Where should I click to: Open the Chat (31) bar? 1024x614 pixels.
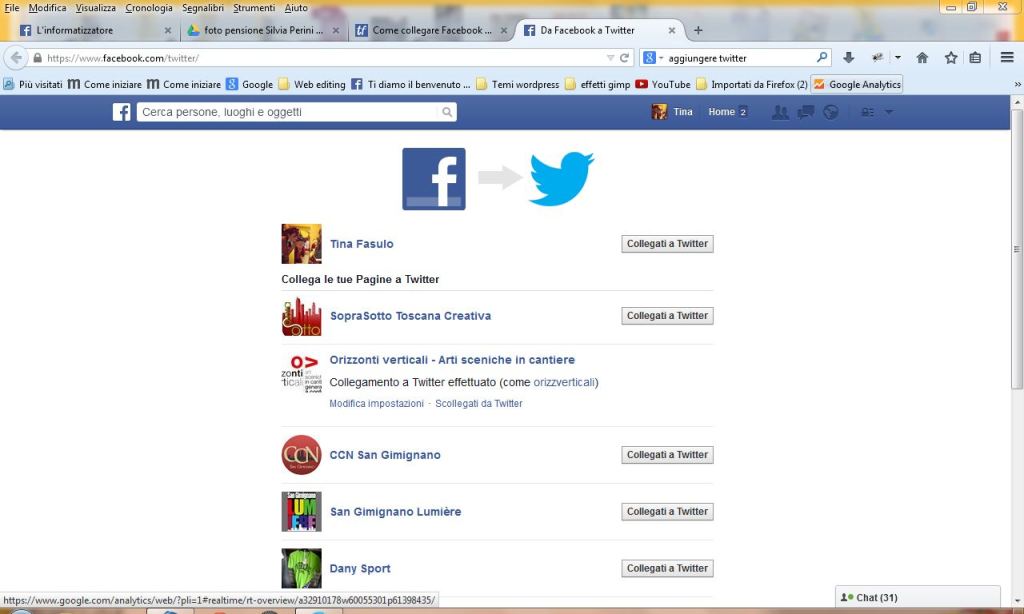point(918,597)
